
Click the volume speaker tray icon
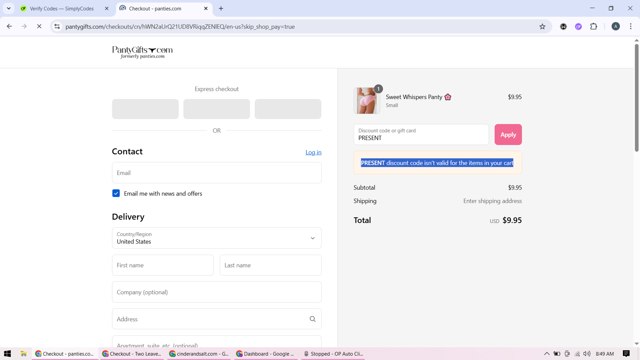[587, 353]
